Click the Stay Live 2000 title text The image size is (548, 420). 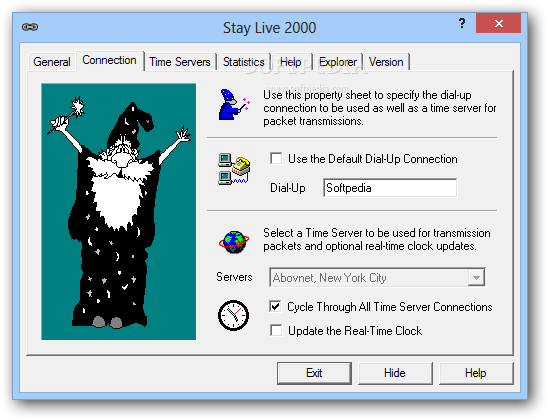coord(269,28)
